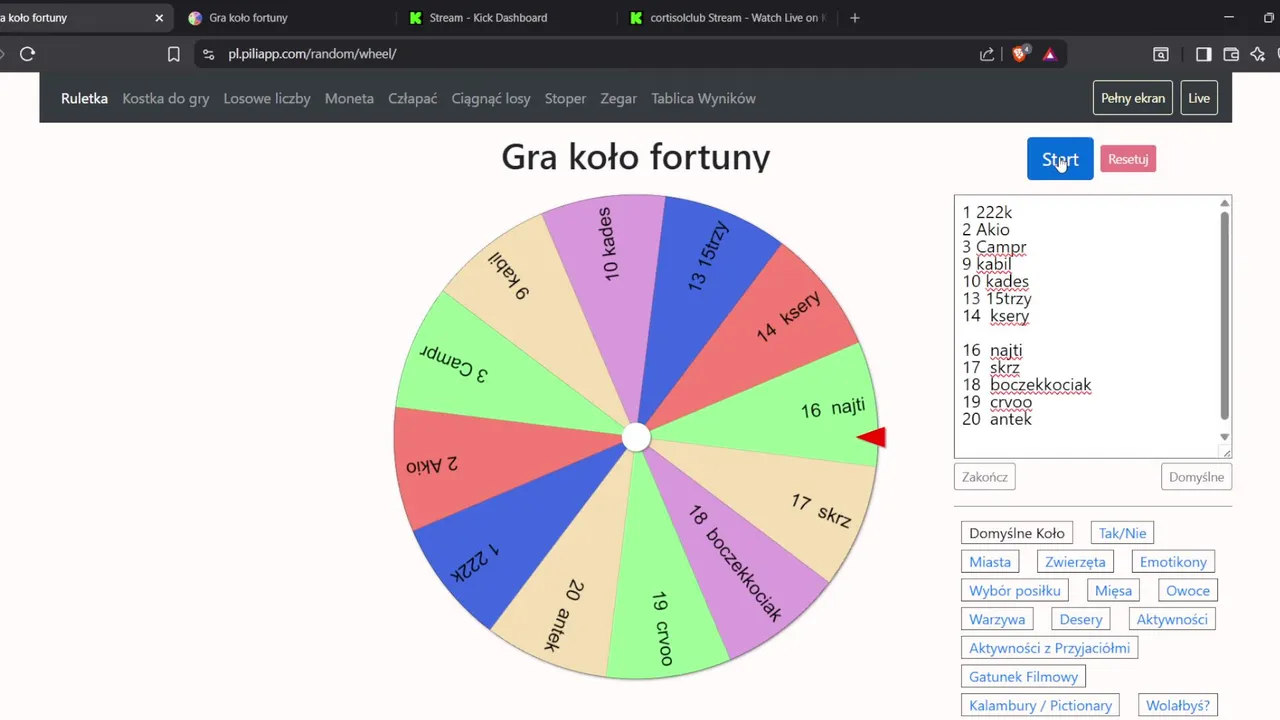Pick the Warzywa preset
The height and width of the screenshot is (720, 1280).
[997, 619]
